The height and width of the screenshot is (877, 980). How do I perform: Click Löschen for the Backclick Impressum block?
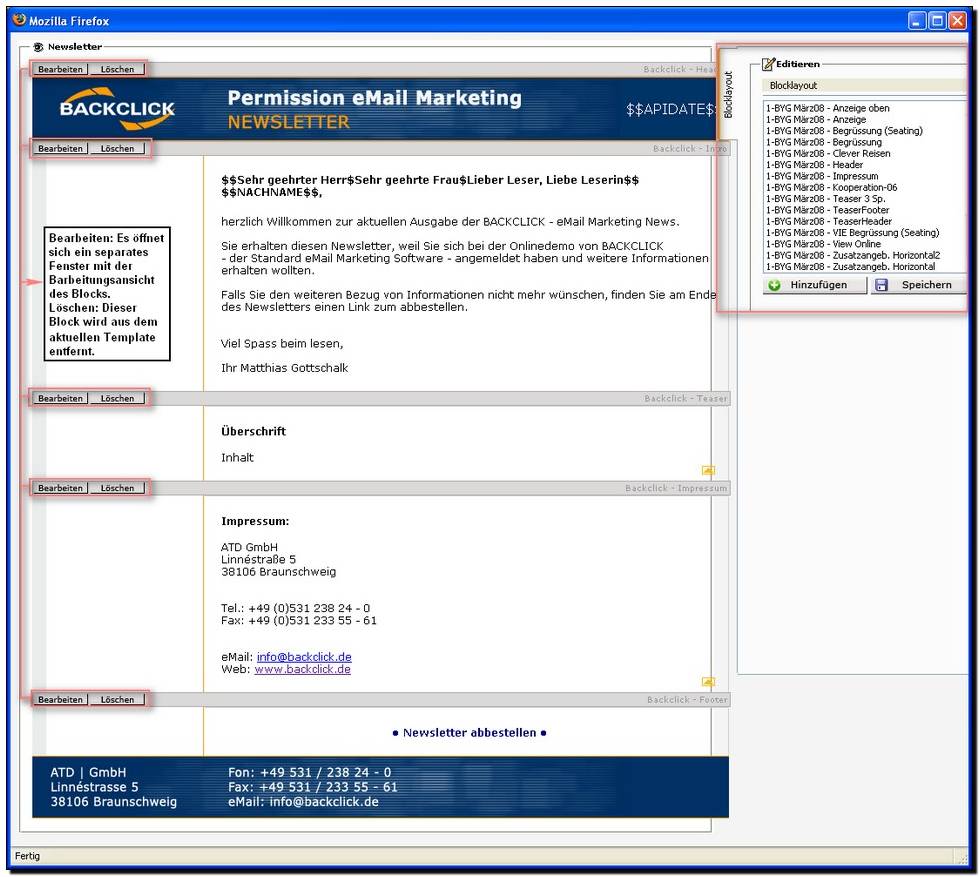117,488
